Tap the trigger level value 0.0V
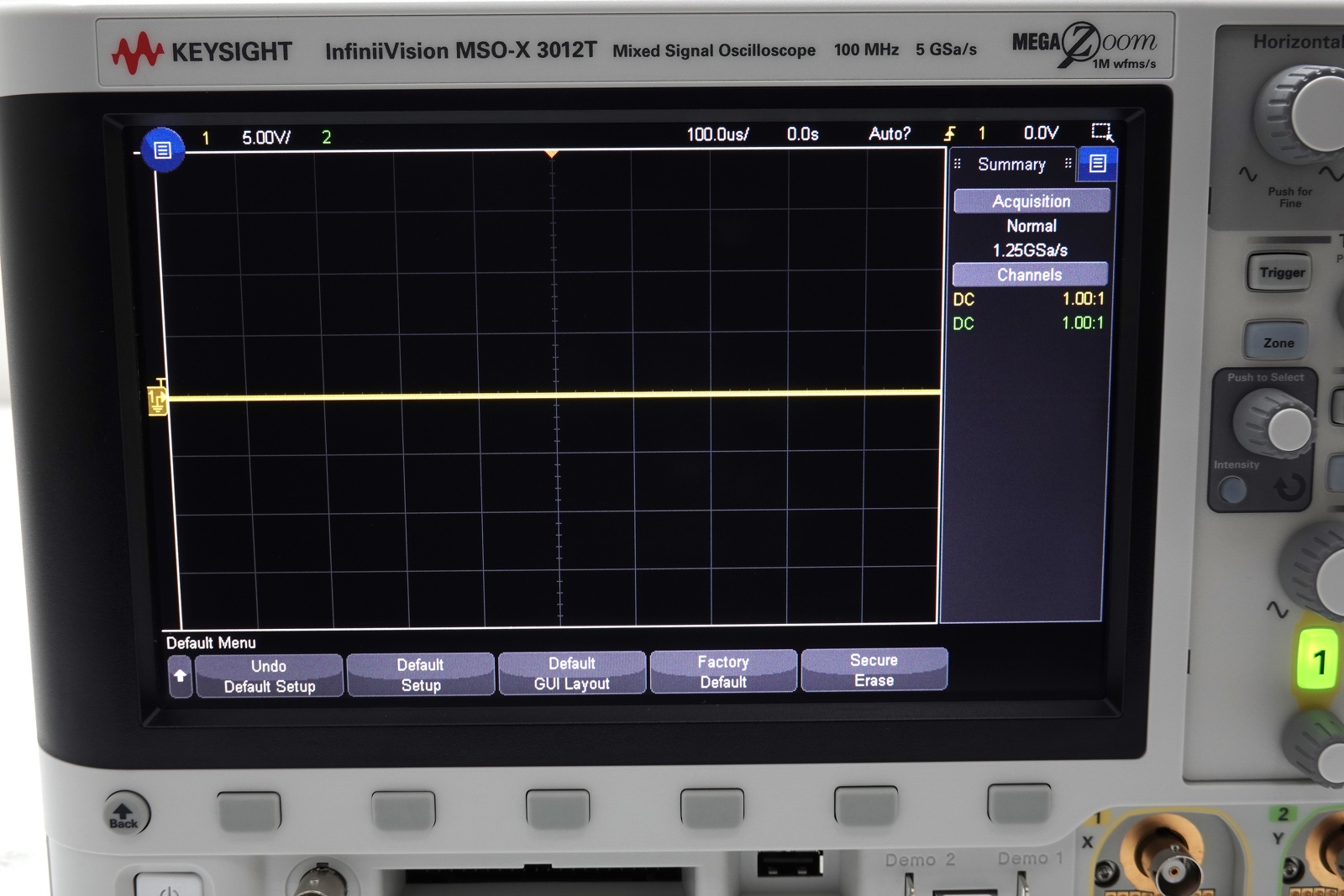 (x=1041, y=133)
